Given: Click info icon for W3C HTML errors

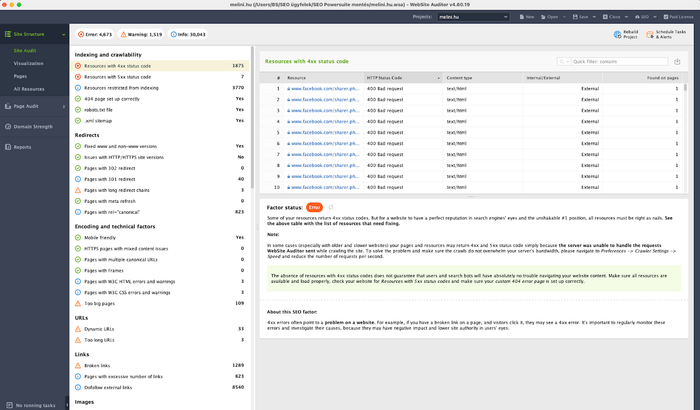Looking at the screenshot, I should [78, 281].
